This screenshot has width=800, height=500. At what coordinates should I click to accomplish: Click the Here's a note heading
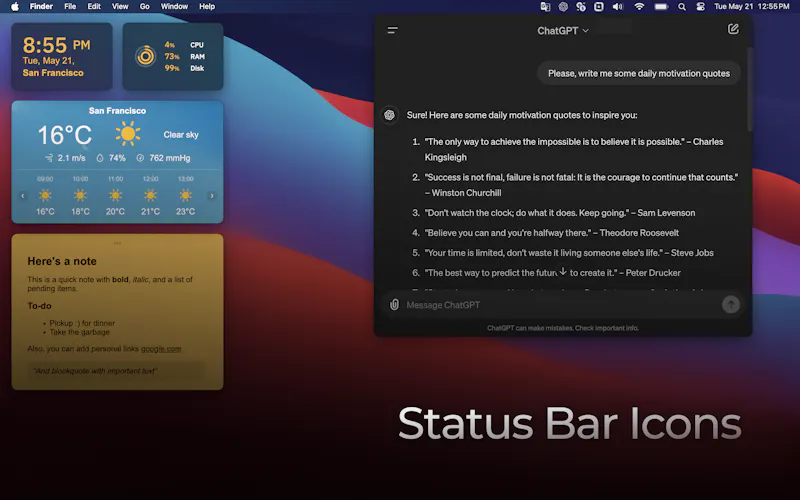62,261
